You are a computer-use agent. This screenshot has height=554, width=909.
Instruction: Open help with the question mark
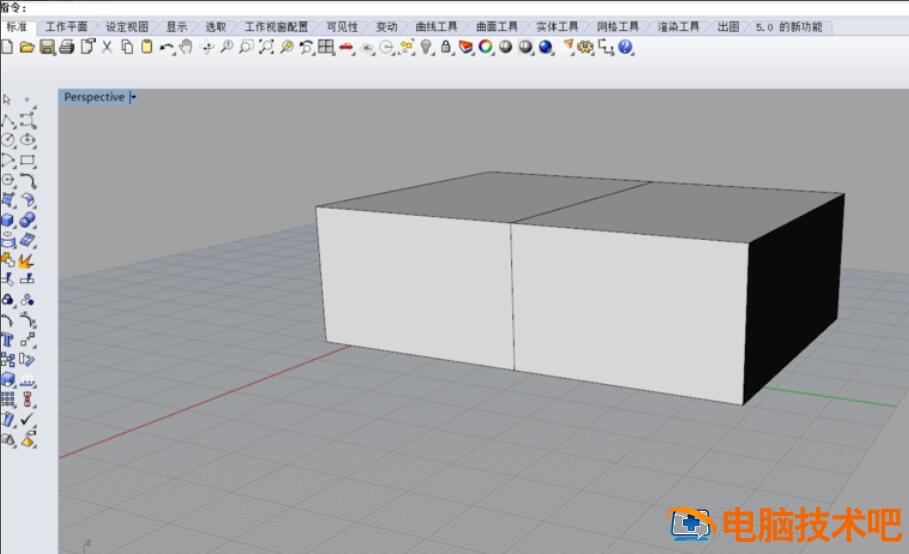625,48
